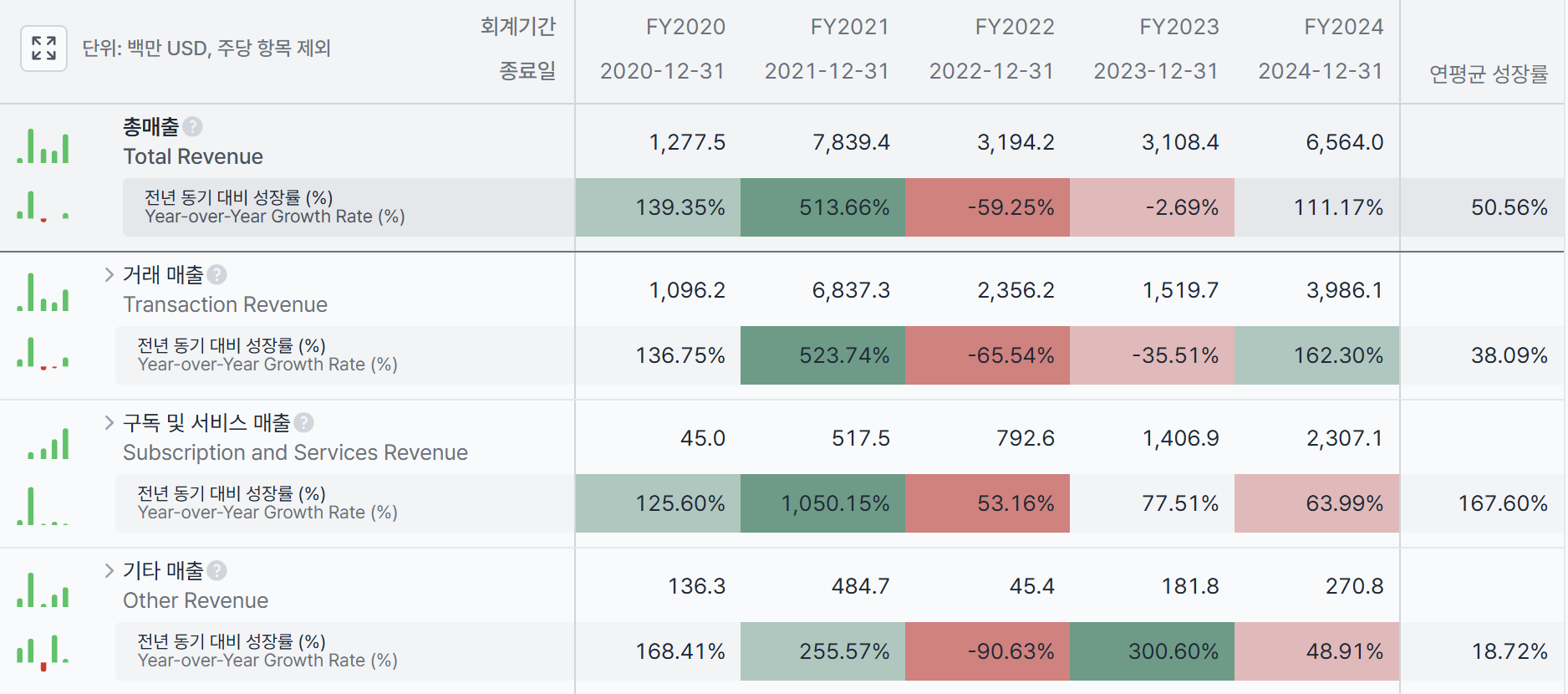
Task: Select the FY2024 column header
Action: (x=1344, y=27)
